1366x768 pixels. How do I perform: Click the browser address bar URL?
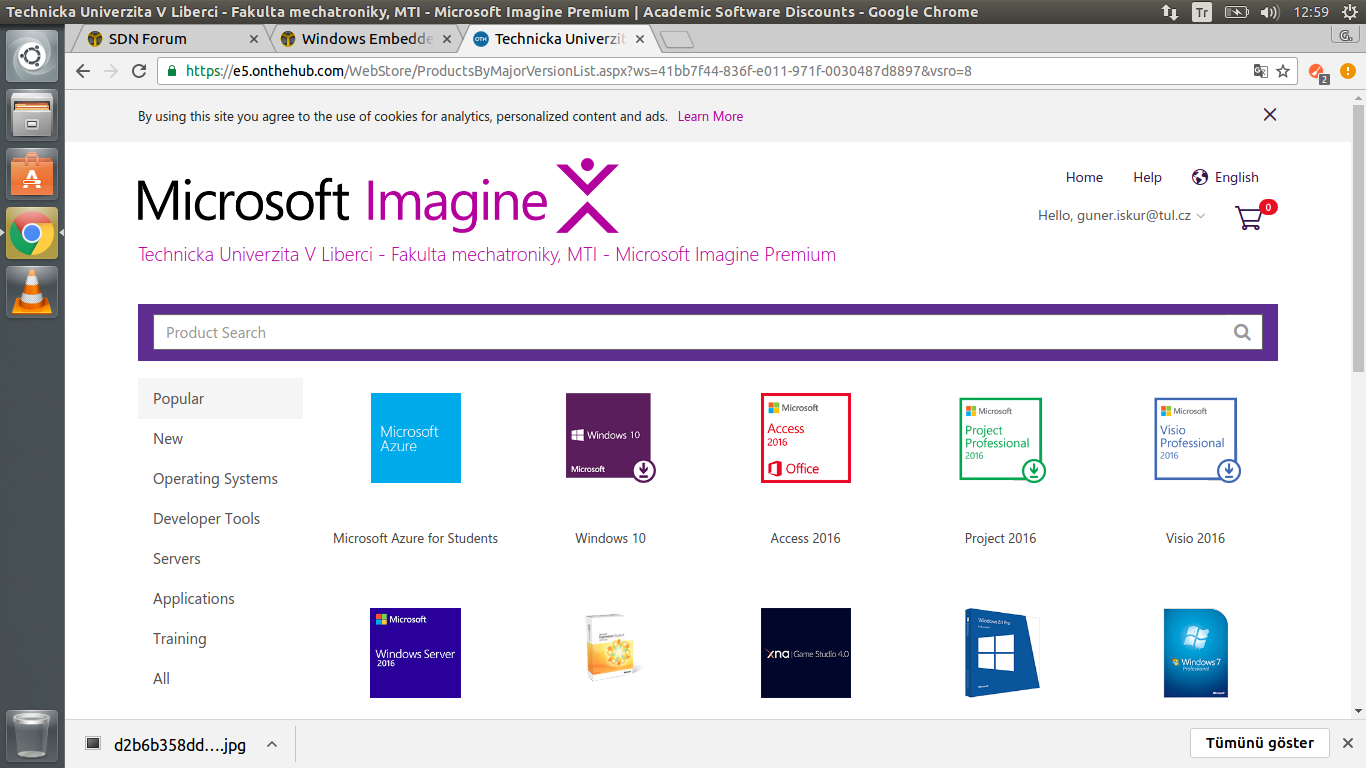tap(578, 71)
